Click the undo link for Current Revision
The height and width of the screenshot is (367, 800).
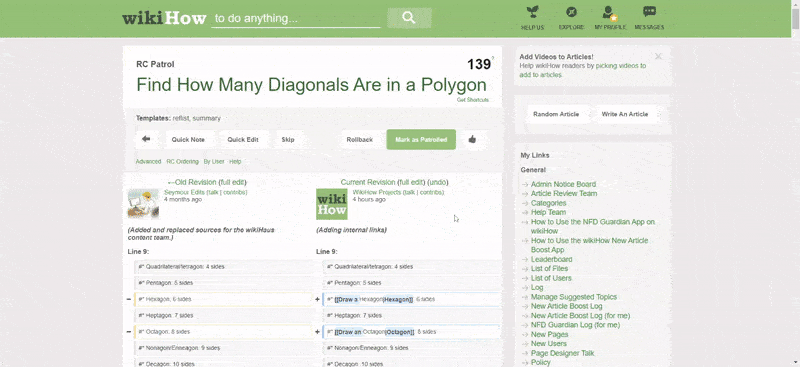pos(438,182)
